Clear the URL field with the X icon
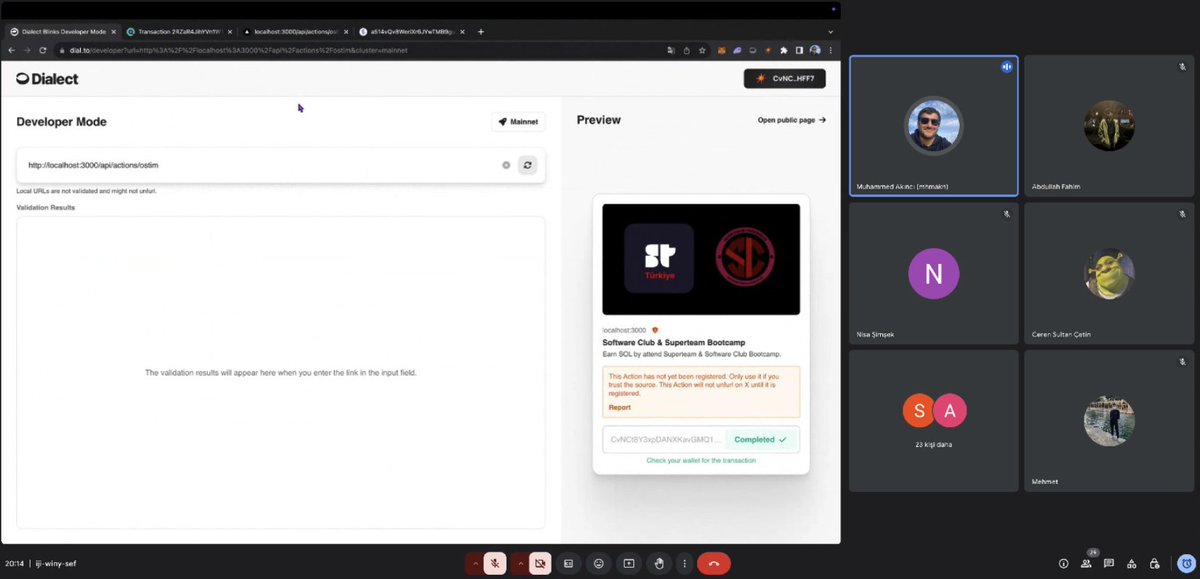Viewport: 1200px width, 579px height. coord(506,165)
